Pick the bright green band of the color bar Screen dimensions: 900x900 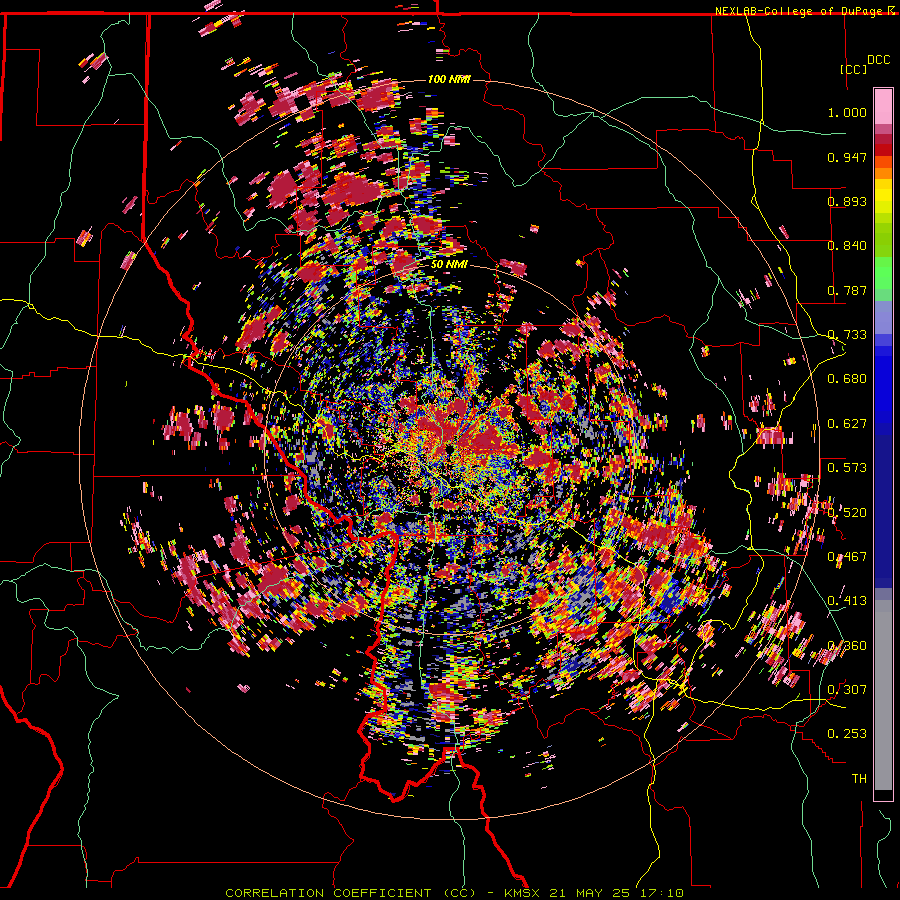[x=883, y=273]
